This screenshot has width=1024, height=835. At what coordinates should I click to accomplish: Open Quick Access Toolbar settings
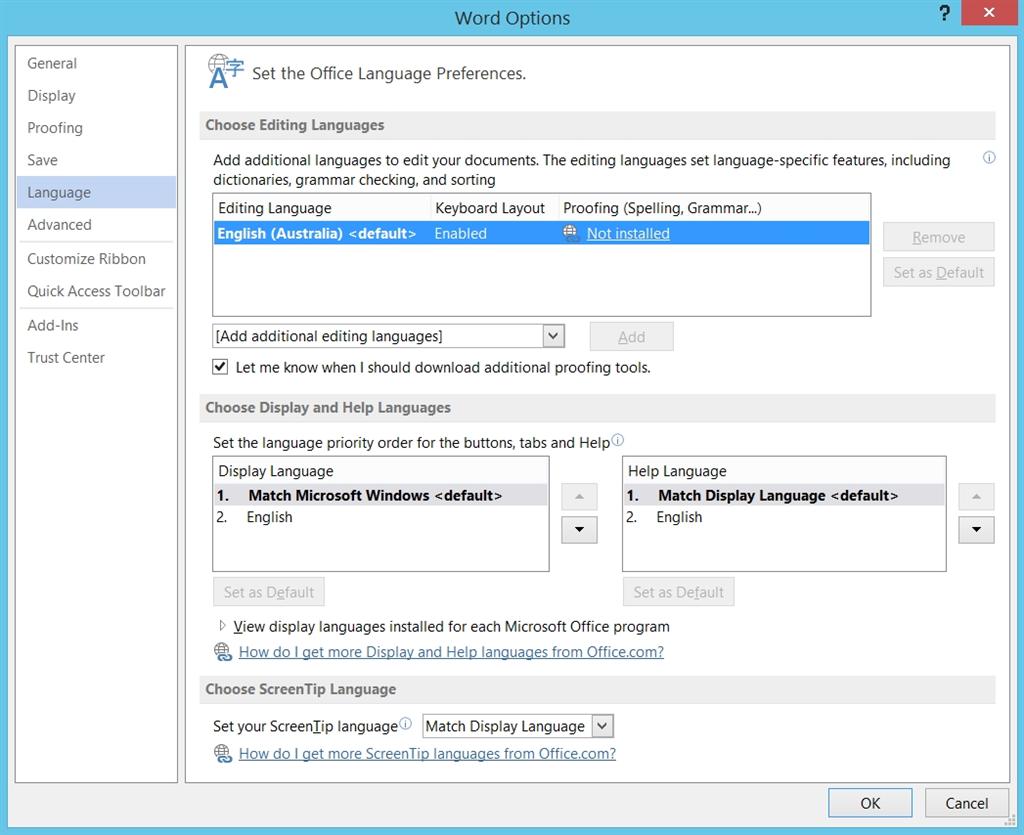click(x=97, y=291)
